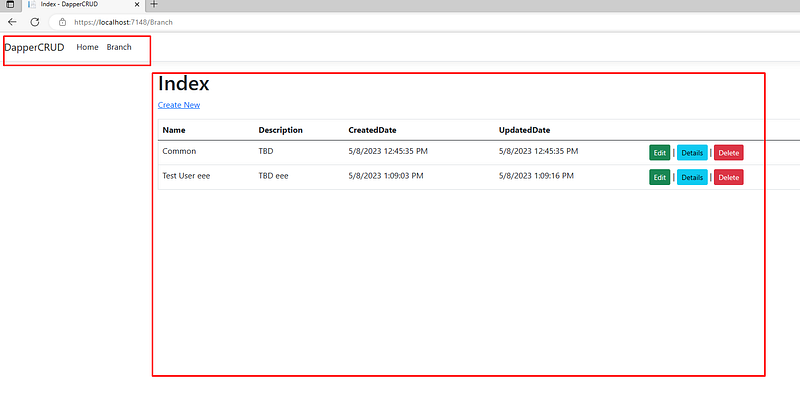800x406 pixels.
Task: Edit the Test User eee row
Action: [660, 177]
